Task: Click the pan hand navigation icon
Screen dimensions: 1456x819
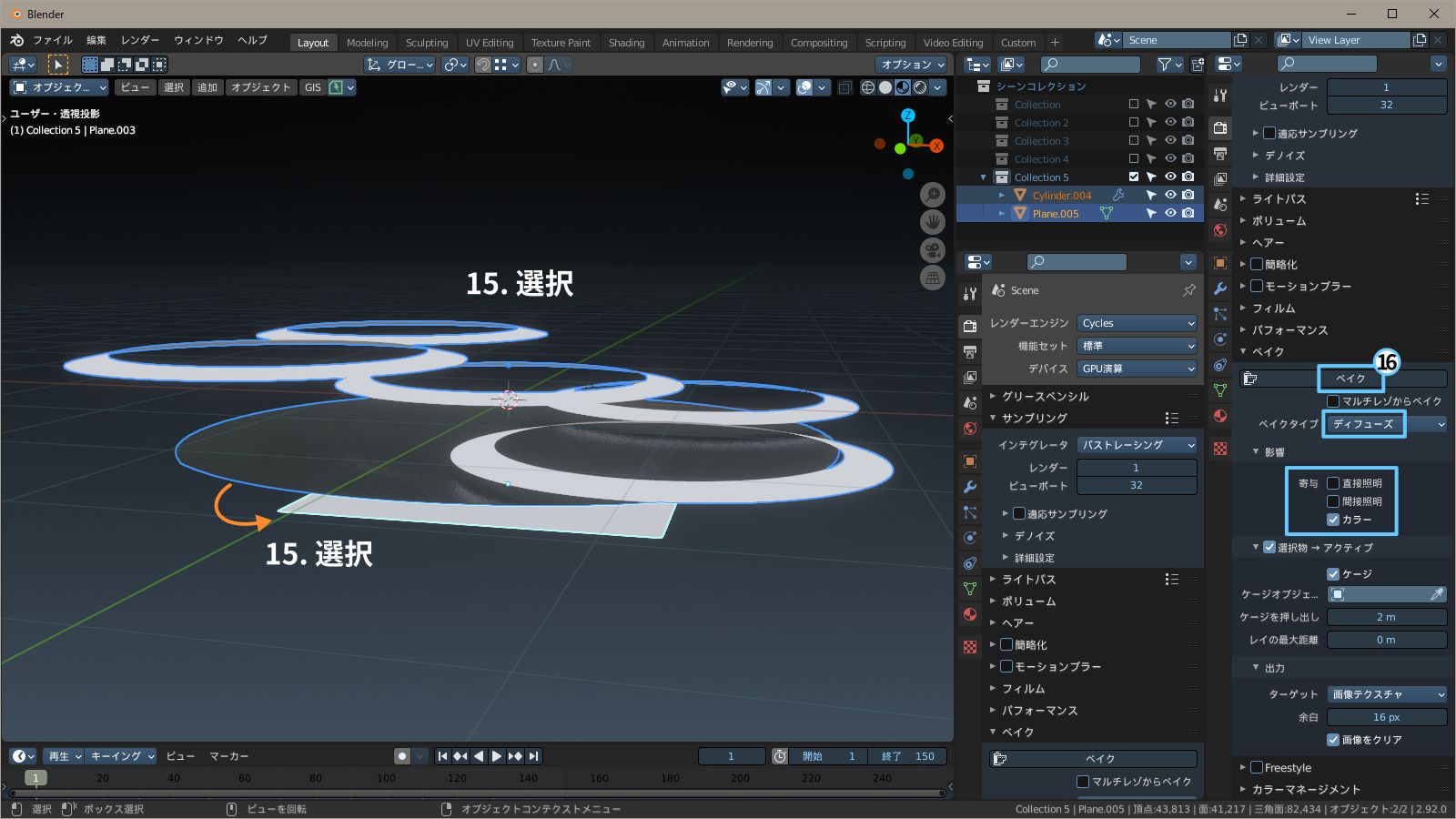Action: [x=932, y=222]
